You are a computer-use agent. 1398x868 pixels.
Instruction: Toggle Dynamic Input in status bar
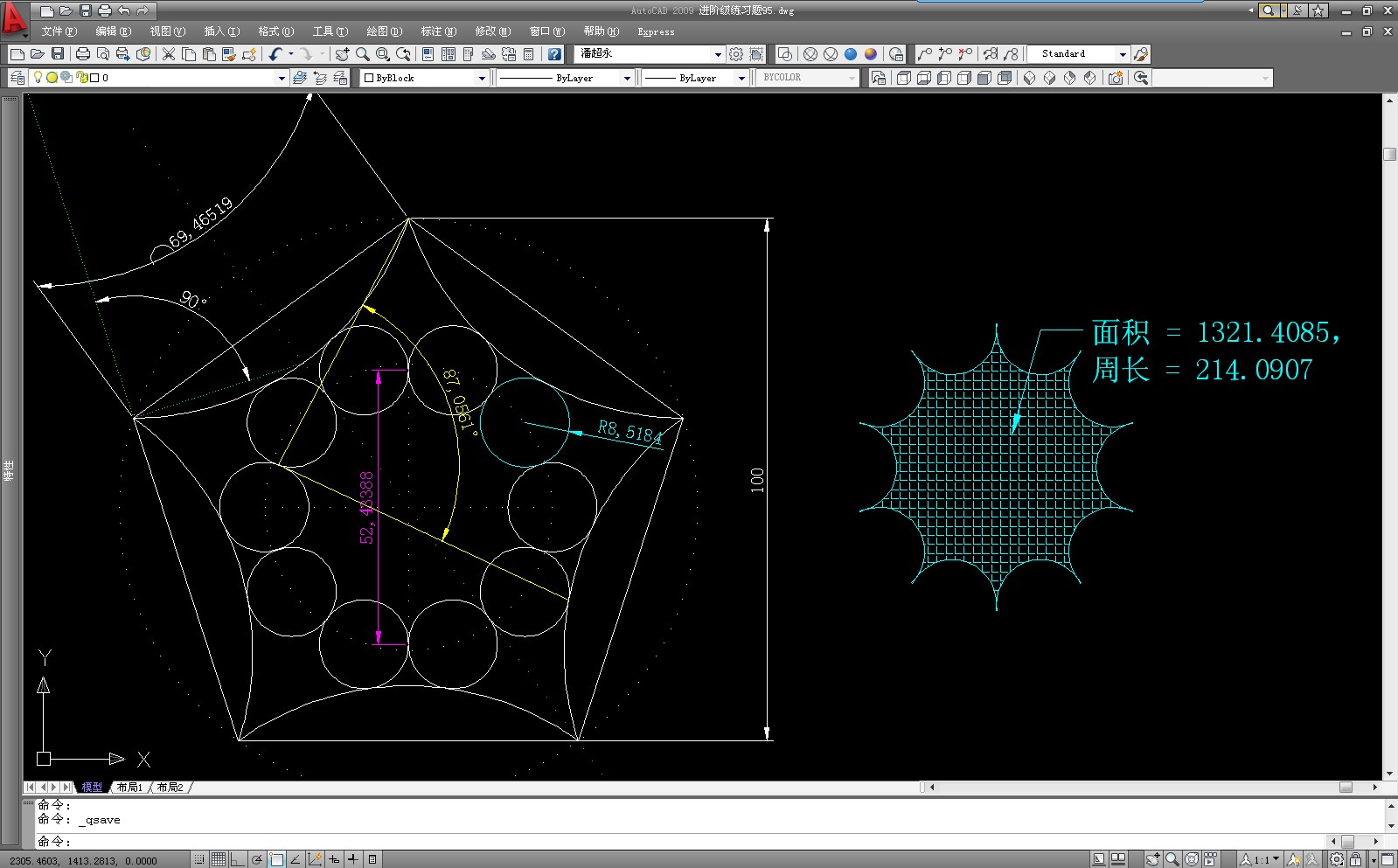[x=334, y=859]
